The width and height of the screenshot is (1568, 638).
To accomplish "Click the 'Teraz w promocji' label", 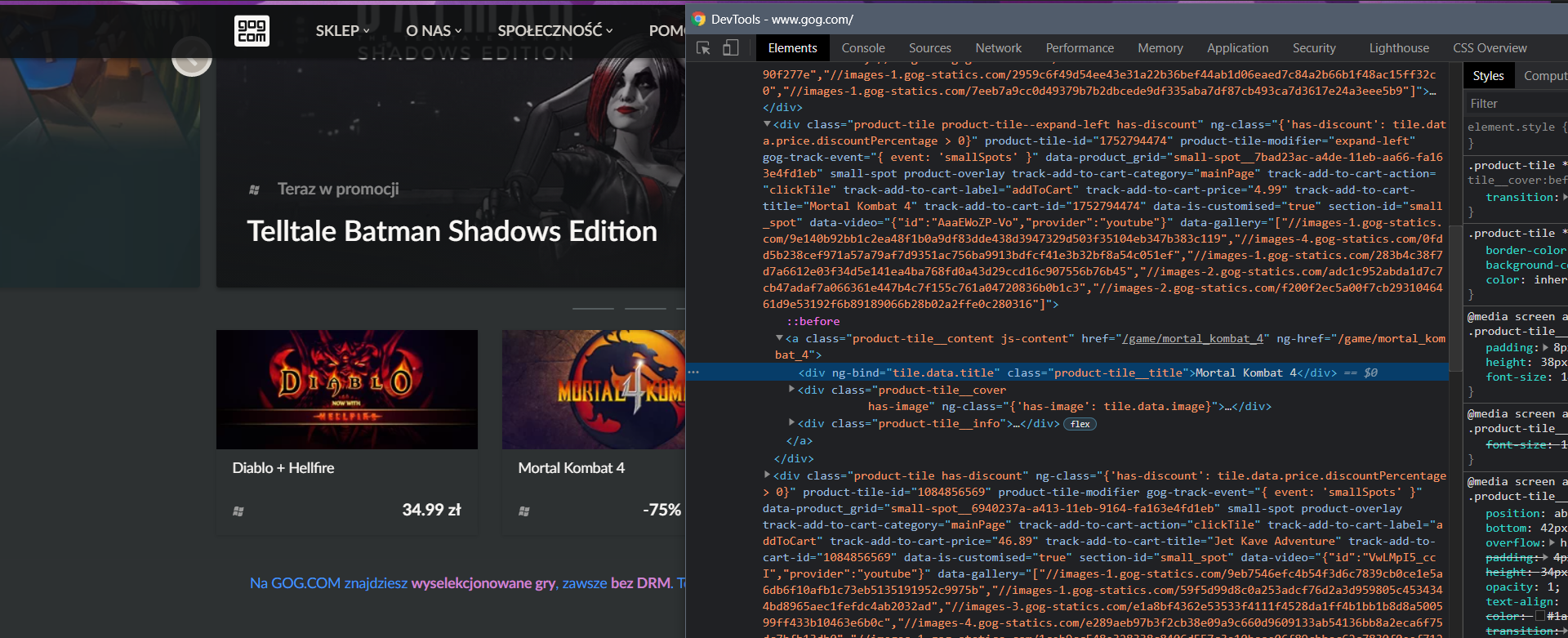I will click(x=338, y=189).
